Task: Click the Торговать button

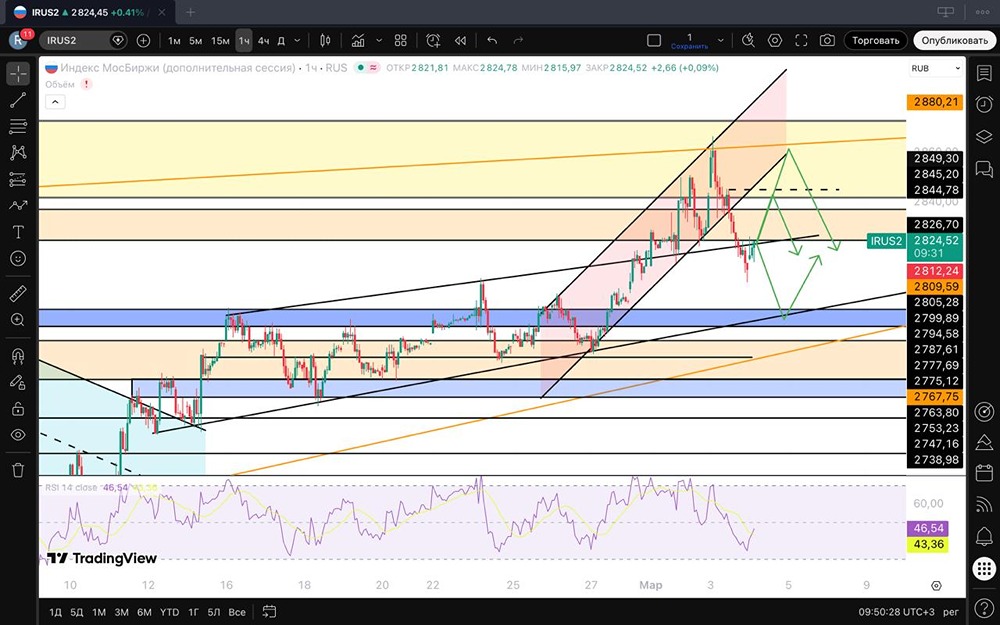Action: click(x=876, y=41)
